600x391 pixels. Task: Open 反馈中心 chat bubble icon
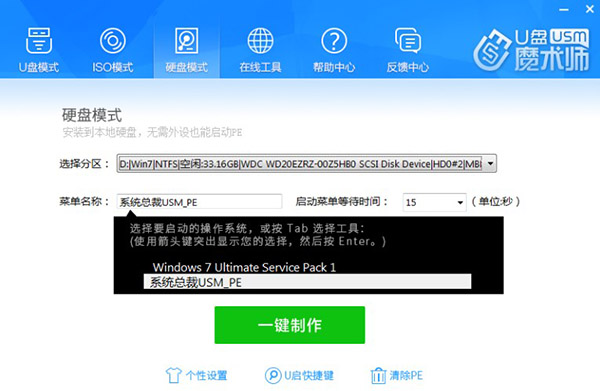[408, 40]
